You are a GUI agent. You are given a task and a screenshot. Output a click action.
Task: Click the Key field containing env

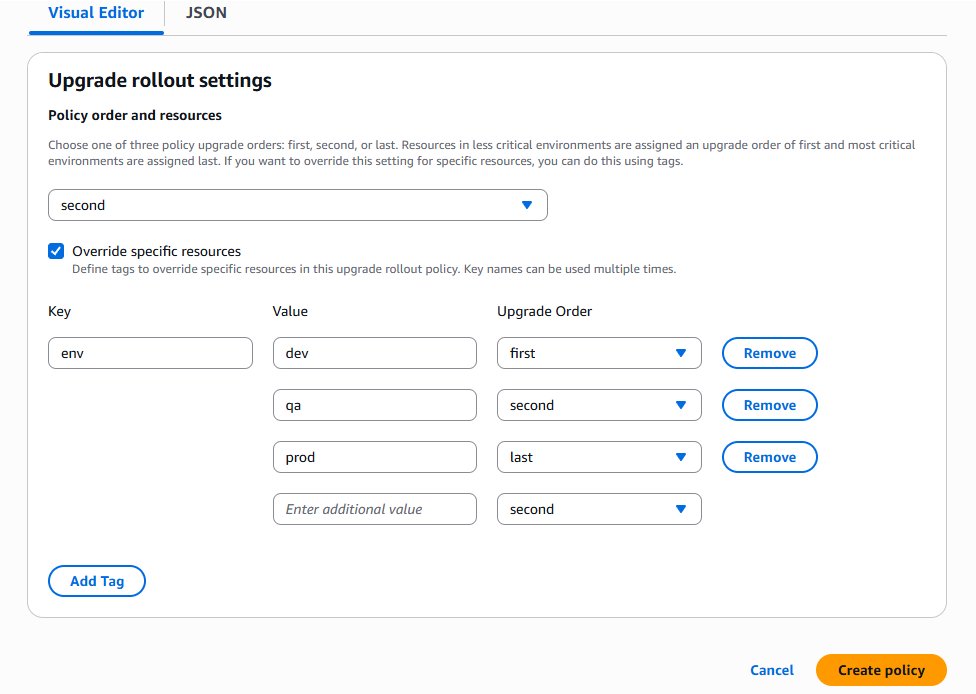[x=150, y=353]
